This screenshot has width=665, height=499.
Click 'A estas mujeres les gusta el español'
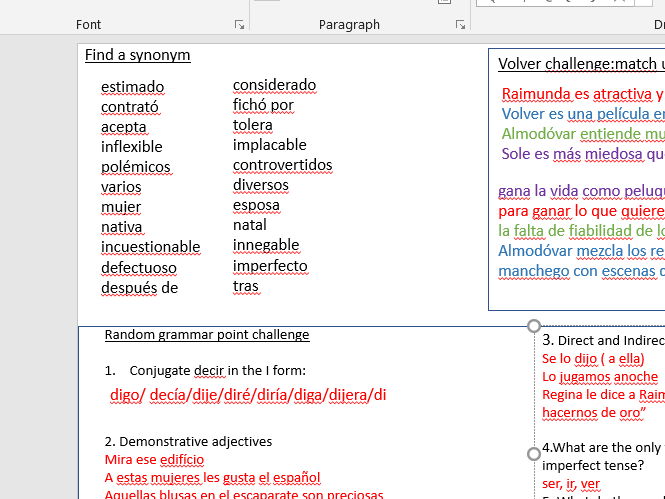click(212, 478)
